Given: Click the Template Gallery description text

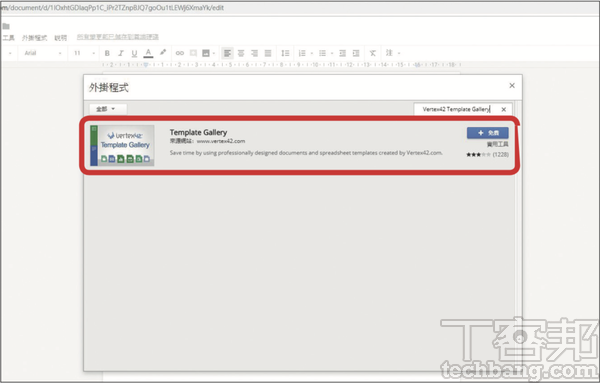Looking at the screenshot, I should [x=306, y=153].
